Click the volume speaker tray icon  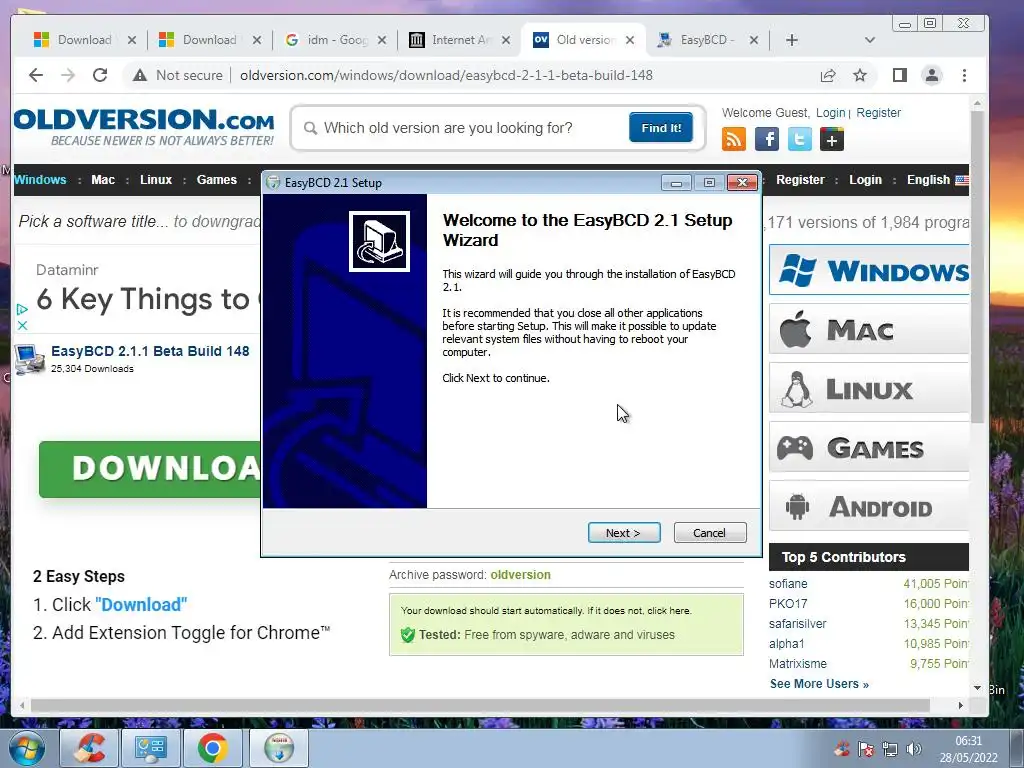coord(914,750)
